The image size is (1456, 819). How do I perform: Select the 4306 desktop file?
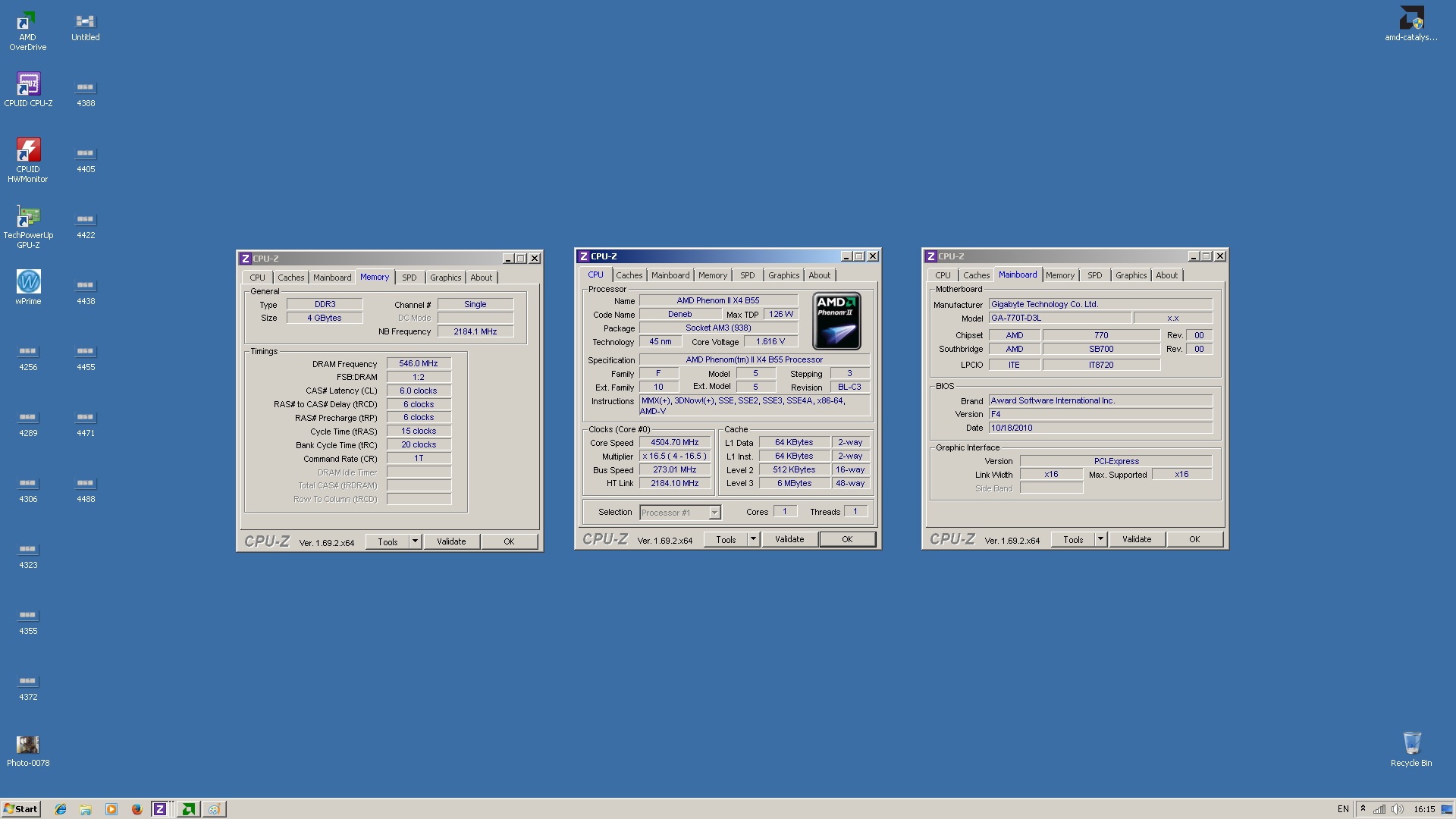click(x=28, y=488)
